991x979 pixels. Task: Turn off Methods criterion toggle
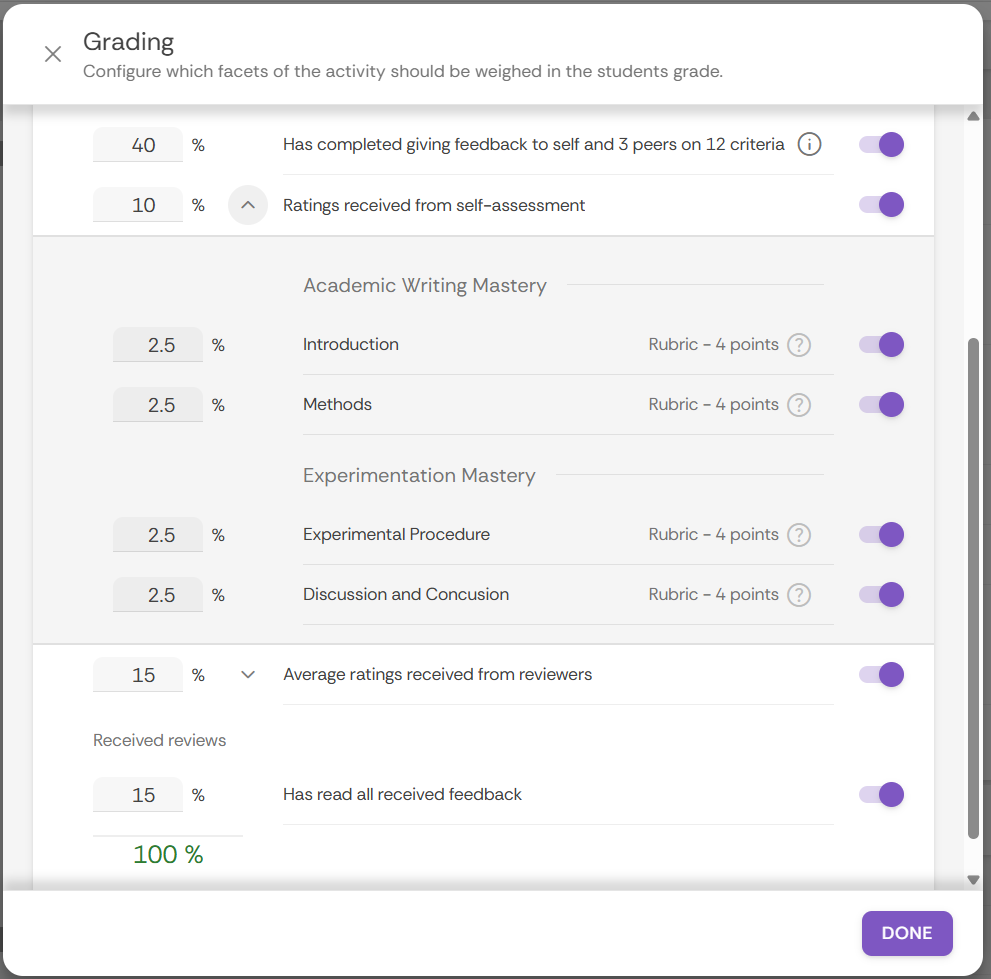point(882,405)
